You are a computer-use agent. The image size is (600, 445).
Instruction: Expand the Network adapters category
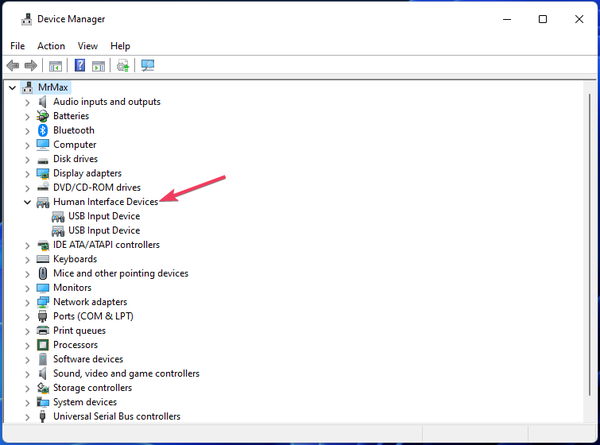click(x=27, y=302)
